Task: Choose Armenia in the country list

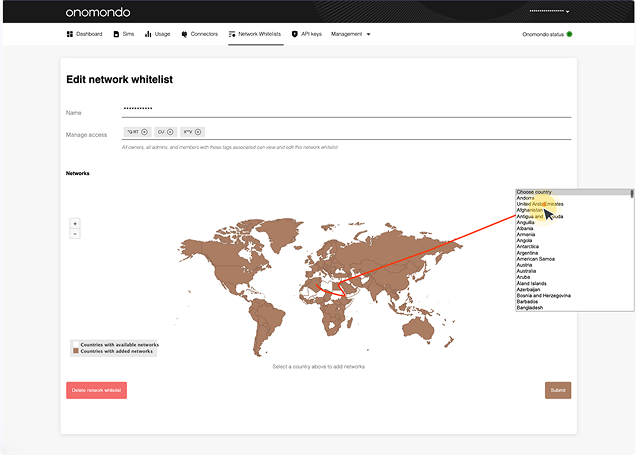Action: 573,234
